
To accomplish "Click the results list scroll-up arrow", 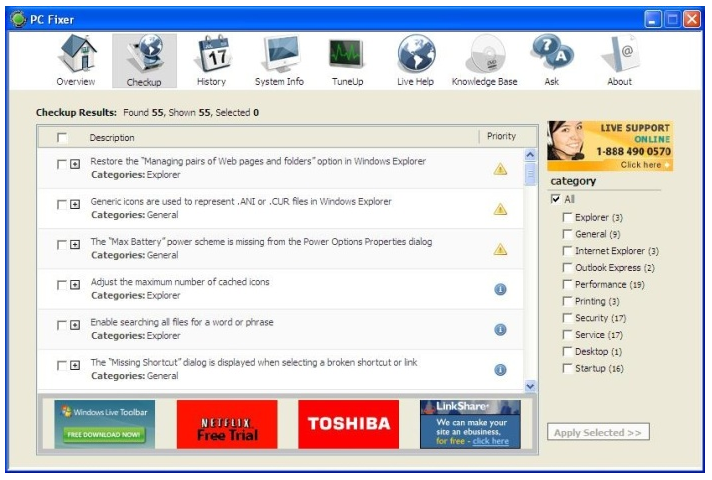I will point(530,155).
